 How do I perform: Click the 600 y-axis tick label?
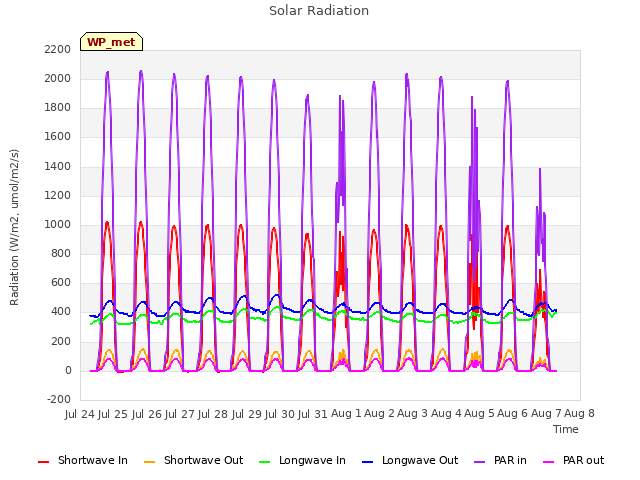[61, 282]
